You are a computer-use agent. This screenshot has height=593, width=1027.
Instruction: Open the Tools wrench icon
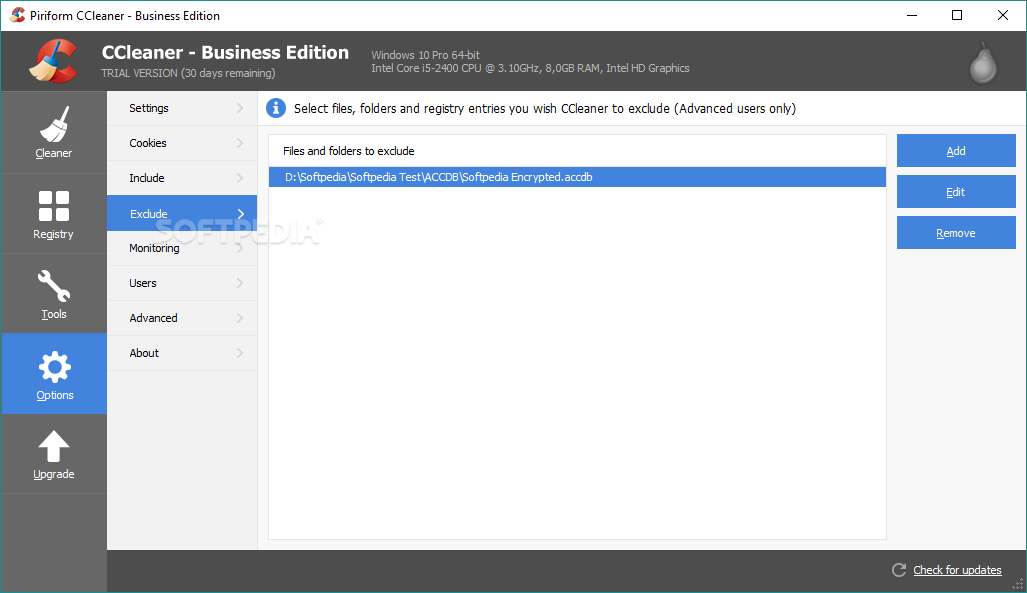click(x=54, y=286)
